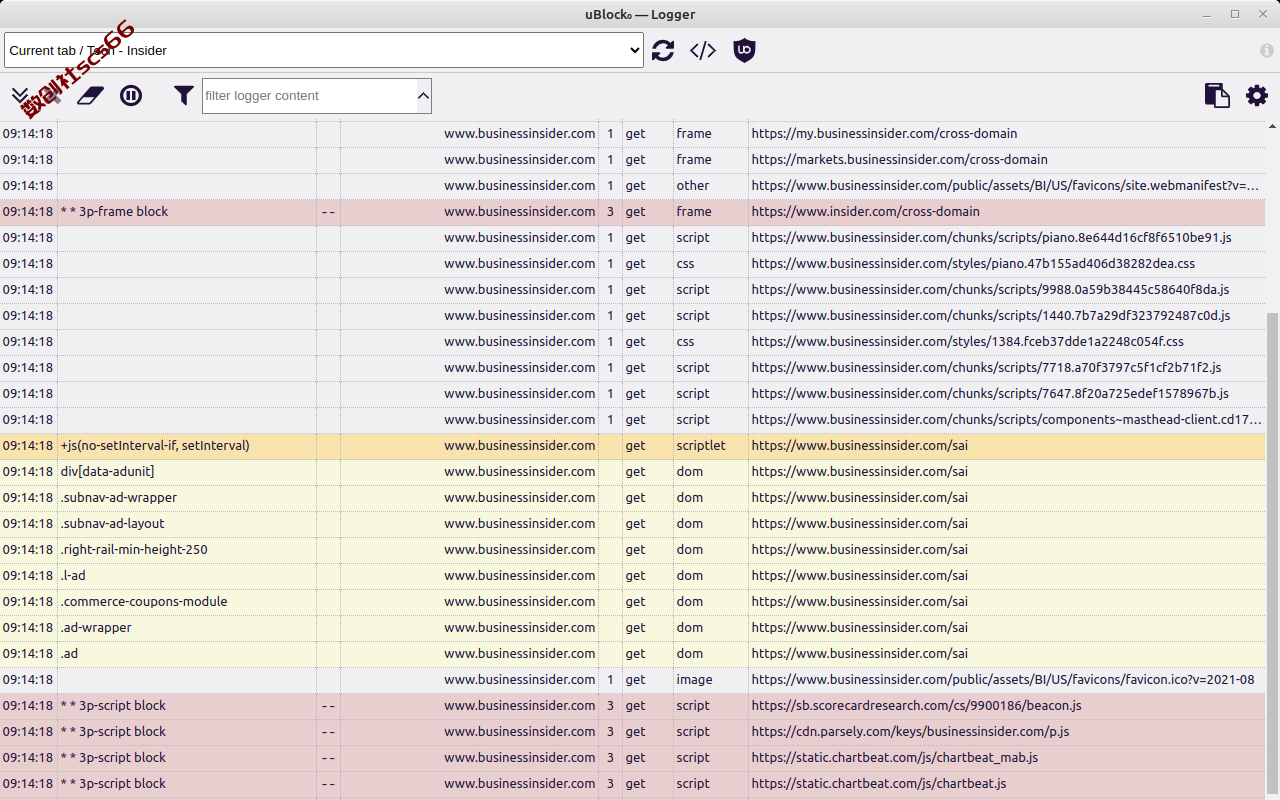The image size is (1280, 800).
Task: Open the markets.businessinsider.com cross-domain URL
Action: pos(900,160)
